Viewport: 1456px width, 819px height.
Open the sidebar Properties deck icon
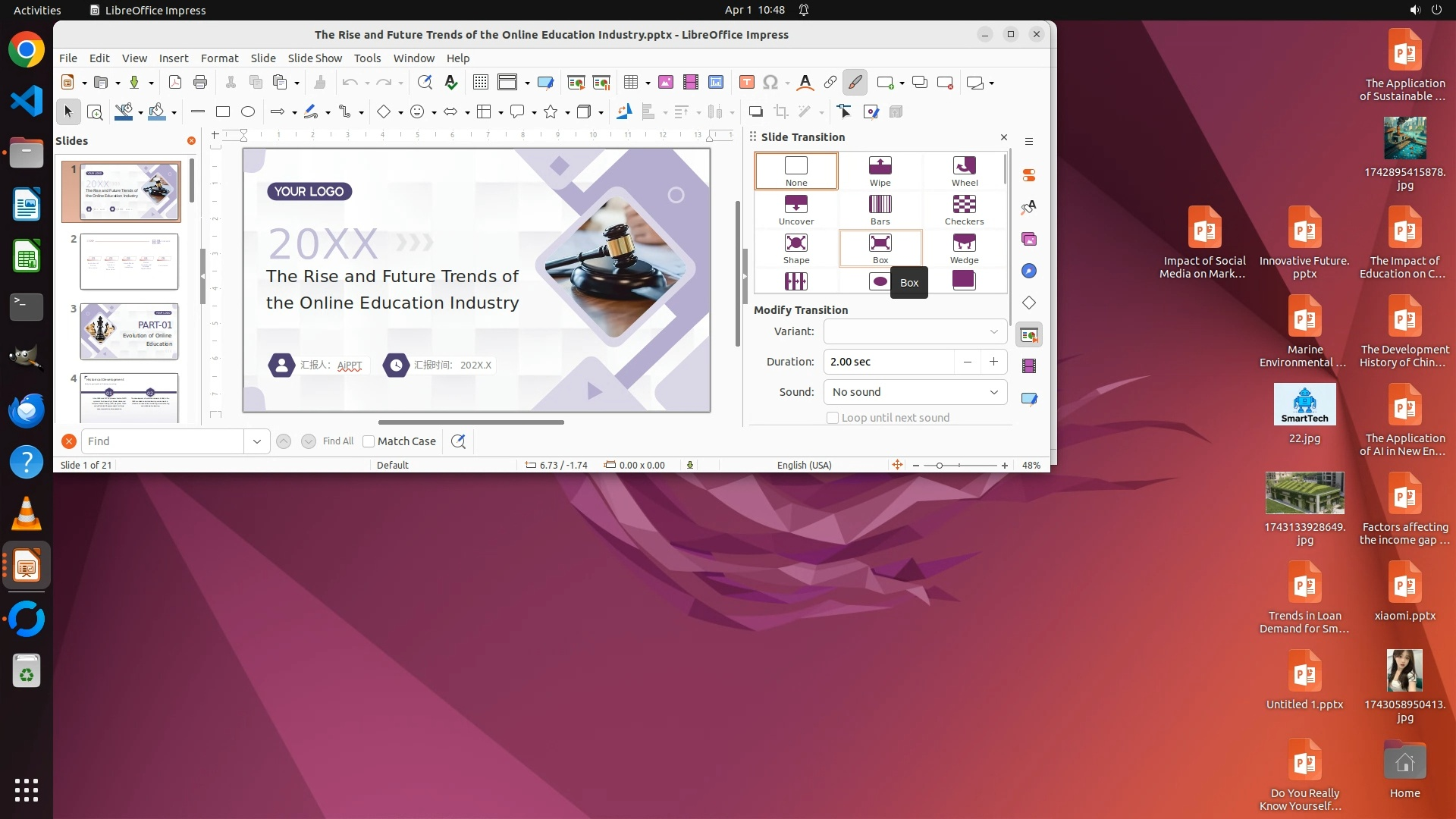point(1029,175)
